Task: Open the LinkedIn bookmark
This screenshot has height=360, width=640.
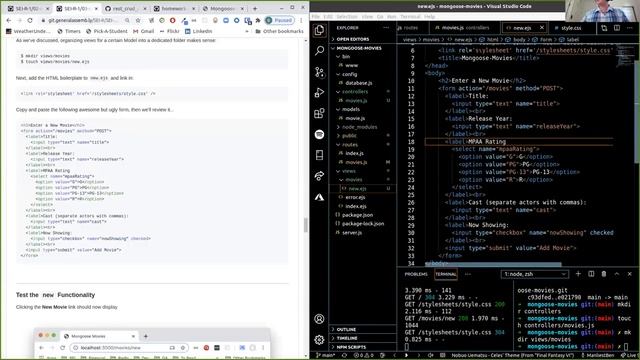Action: [198, 31]
